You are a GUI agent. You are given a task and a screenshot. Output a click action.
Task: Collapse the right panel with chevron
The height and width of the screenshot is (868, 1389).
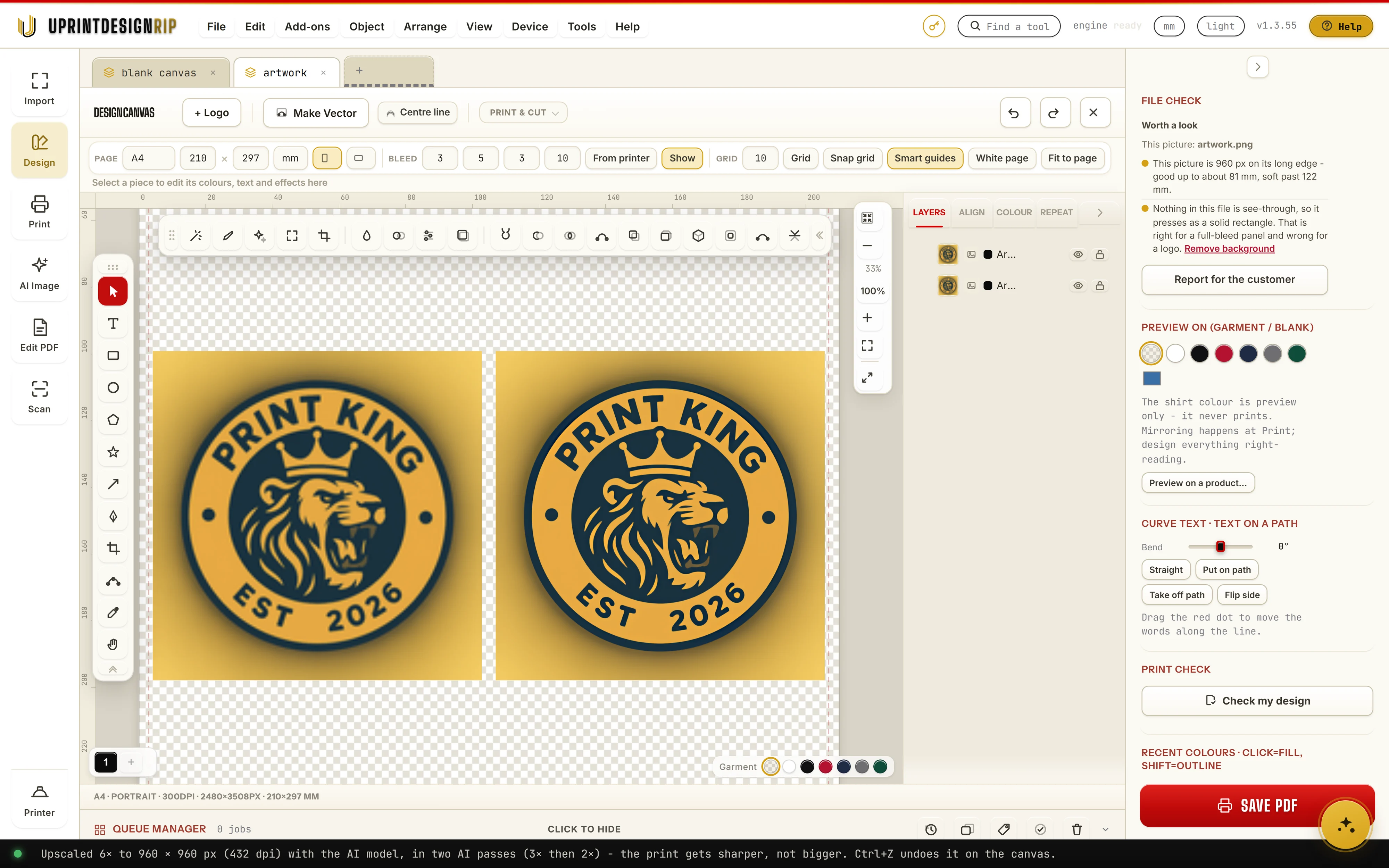1257,67
